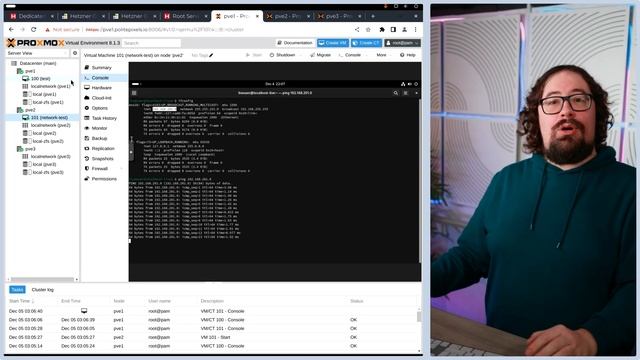Screen dimensions: 640x360
Task: Click the Documentation button
Action: [x=295, y=43]
